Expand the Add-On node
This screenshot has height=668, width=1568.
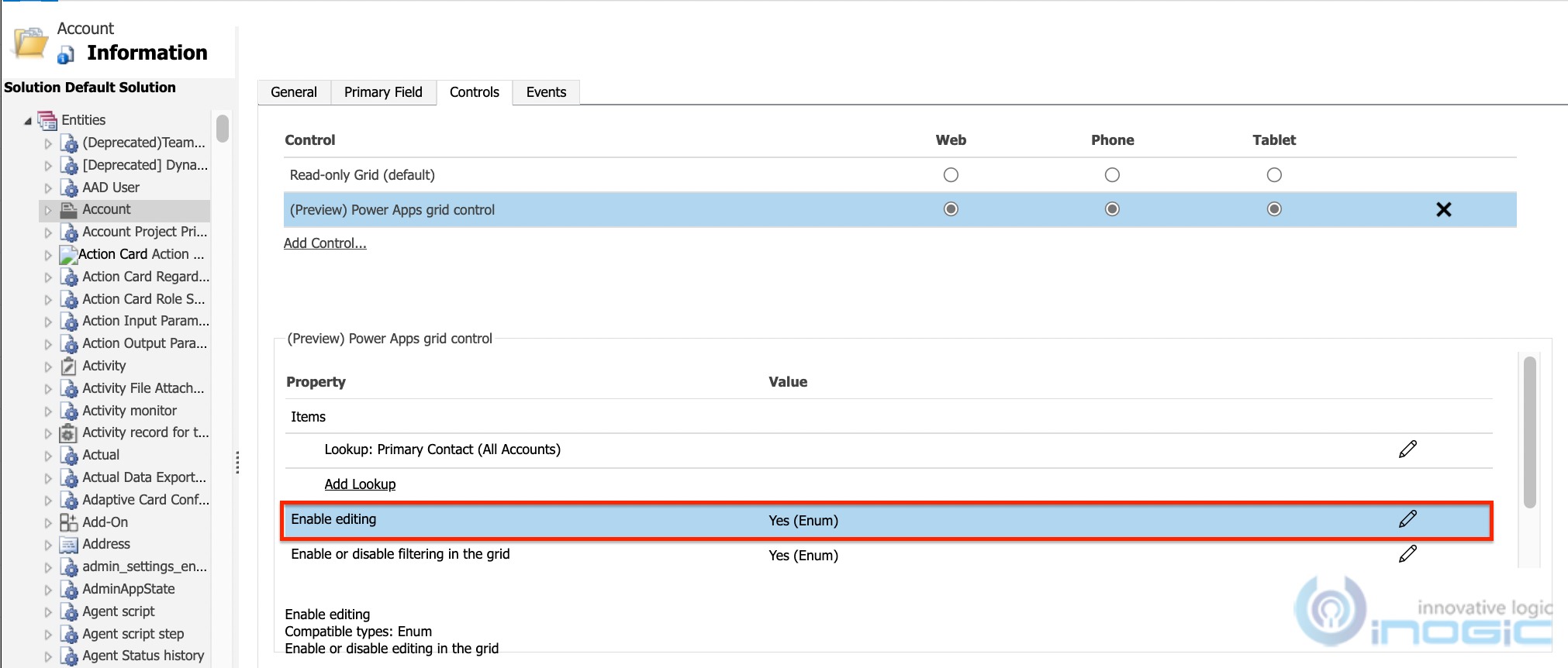click(x=48, y=523)
